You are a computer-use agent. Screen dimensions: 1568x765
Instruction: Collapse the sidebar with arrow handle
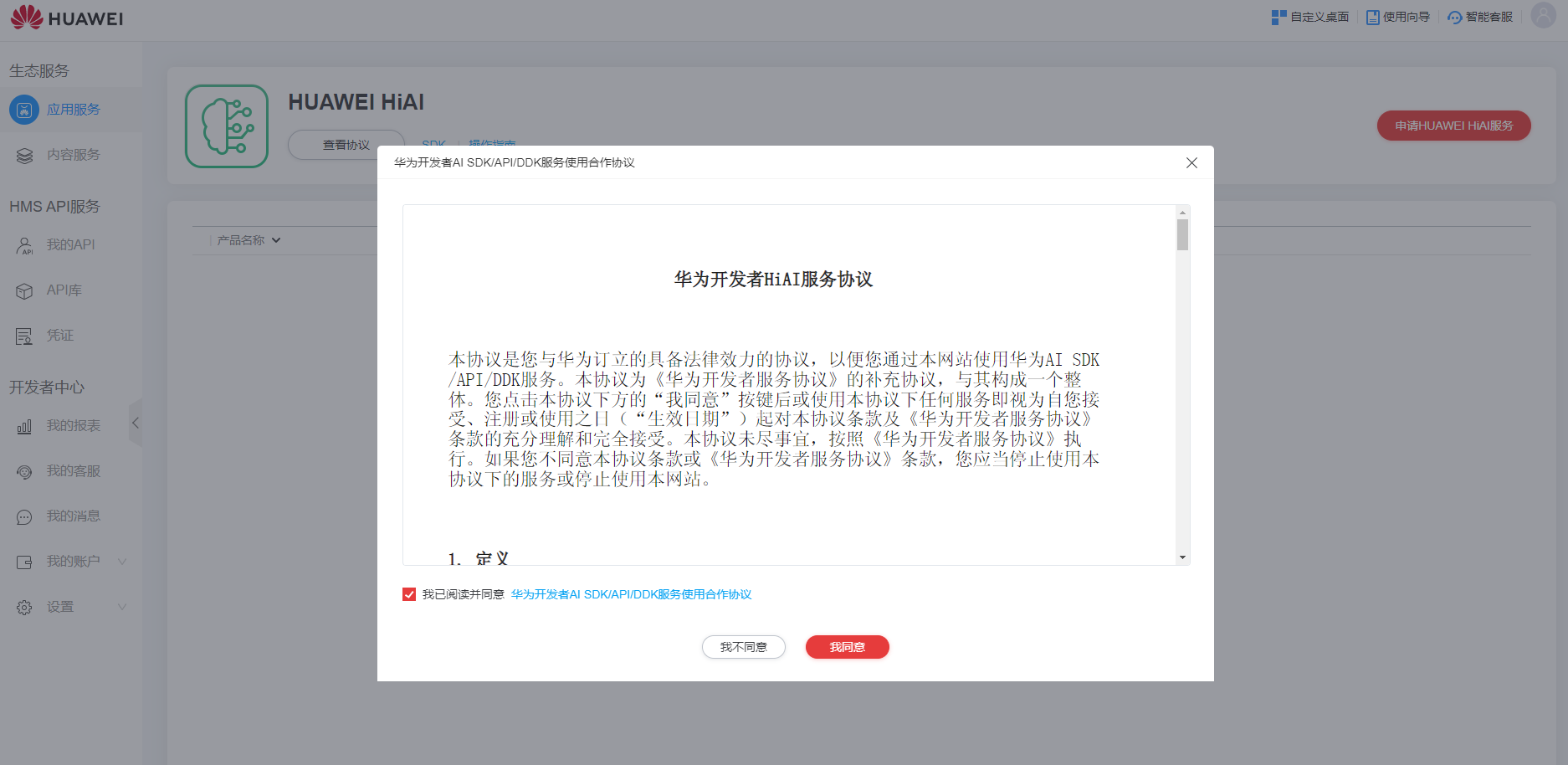click(x=136, y=423)
